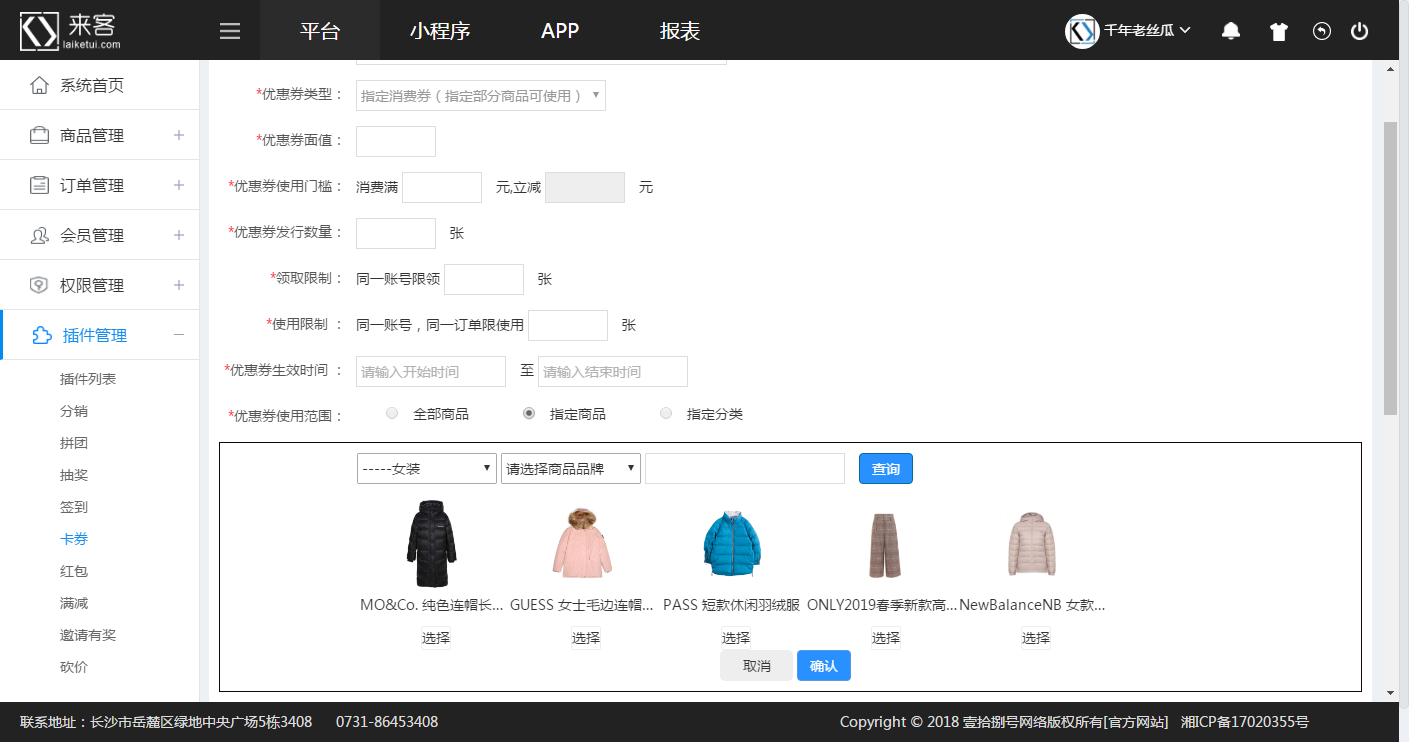Click 选择 under NewBalanceNB jacket
The image size is (1409, 742).
[1036, 638]
